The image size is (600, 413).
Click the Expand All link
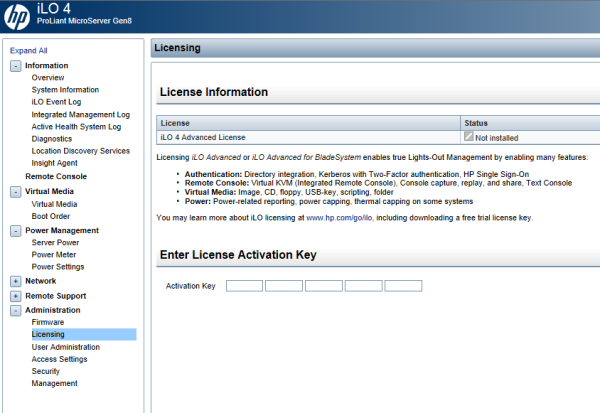tap(29, 51)
